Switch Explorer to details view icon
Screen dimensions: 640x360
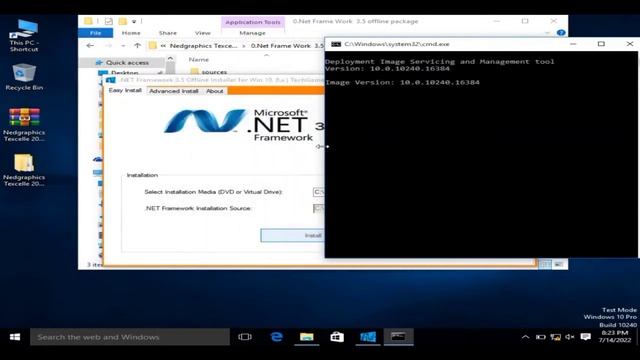click(x=544, y=264)
